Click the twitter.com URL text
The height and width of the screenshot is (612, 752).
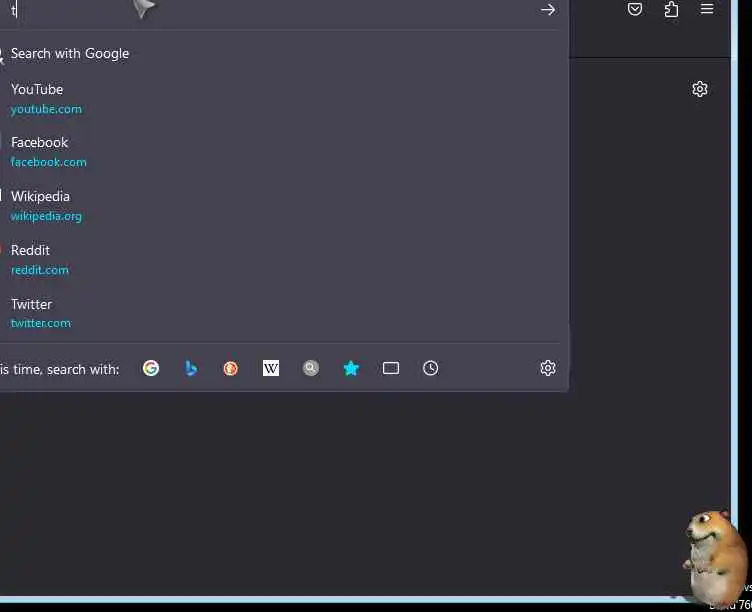click(41, 323)
